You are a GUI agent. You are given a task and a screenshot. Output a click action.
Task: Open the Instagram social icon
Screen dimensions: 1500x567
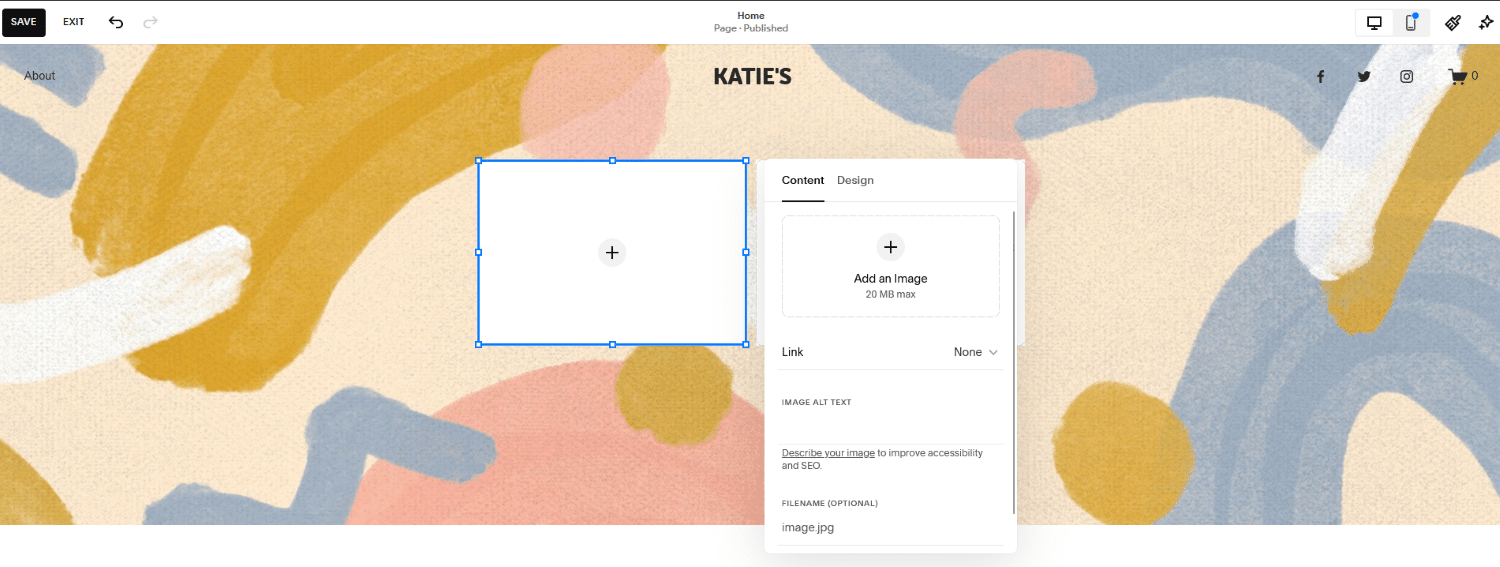(x=1406, y=76)
